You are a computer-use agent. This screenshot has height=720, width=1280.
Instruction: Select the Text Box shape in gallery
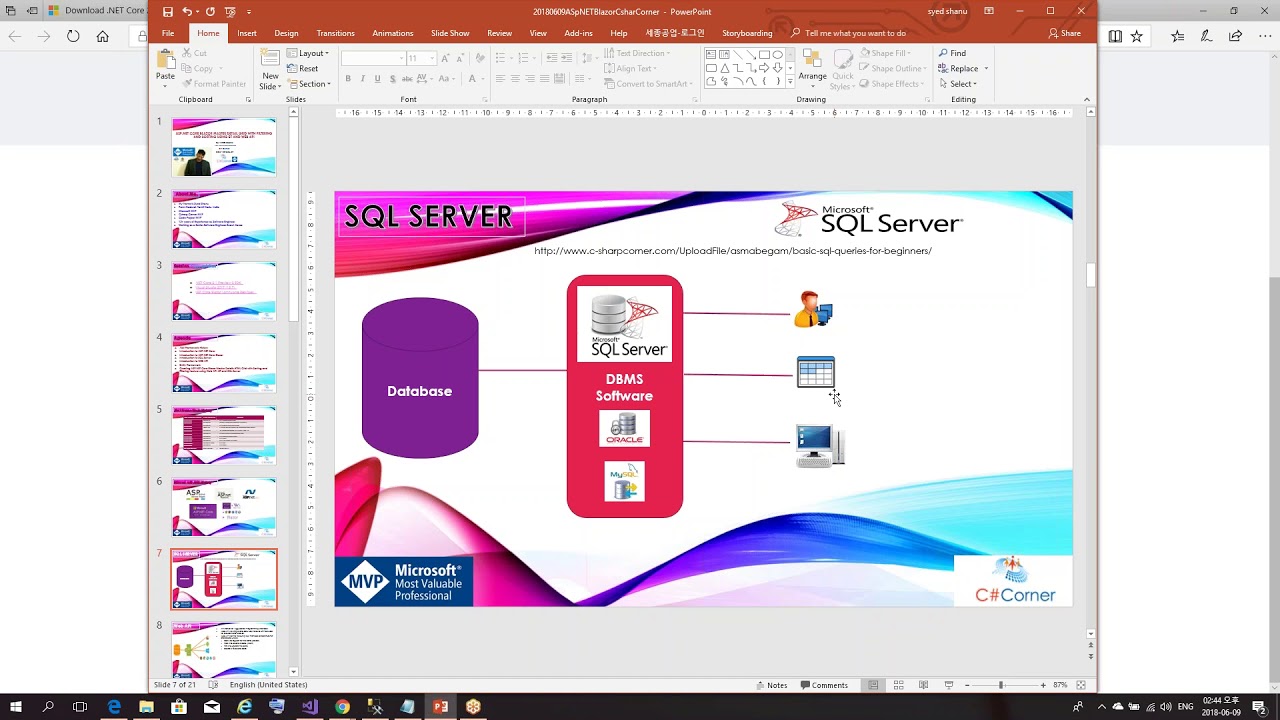click(711, 54)
